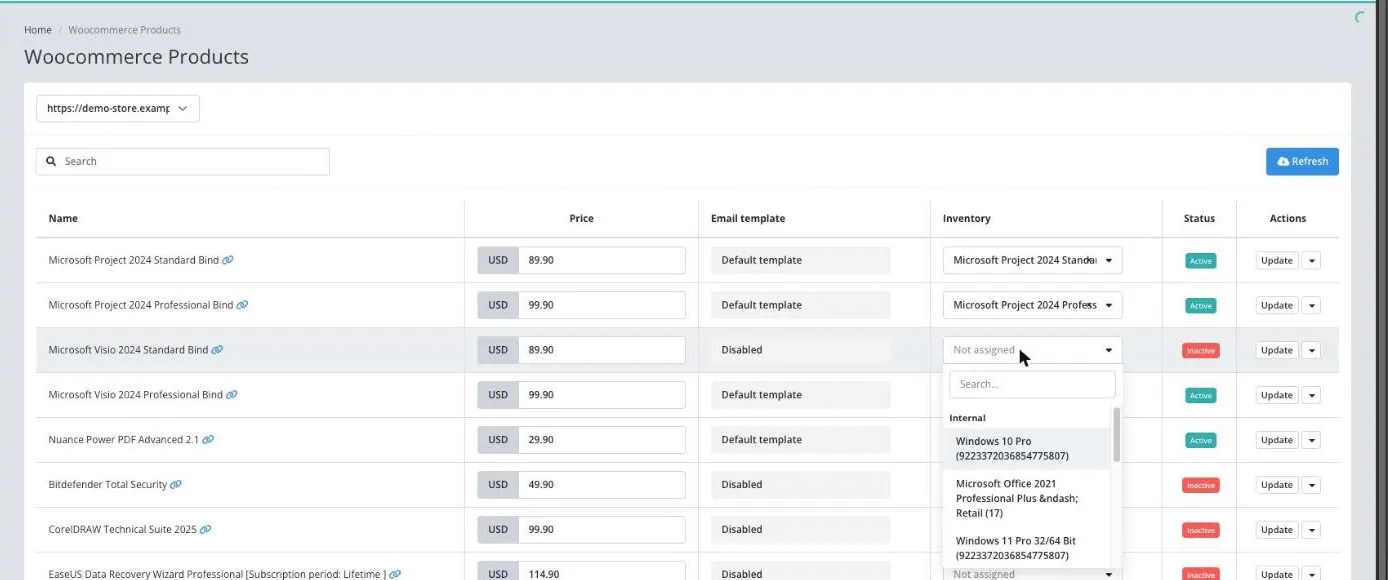Click Update for Microsoft Project 2024 Standard Bind
This screenshot has height=580, width=1388.
point(1277,260)
